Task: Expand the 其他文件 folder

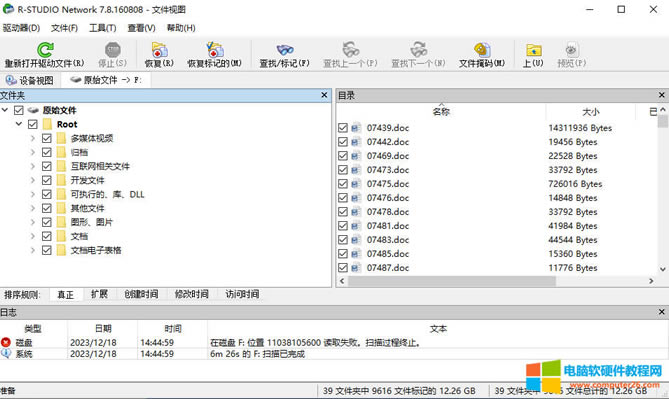Action: click(x=33, y=208)
